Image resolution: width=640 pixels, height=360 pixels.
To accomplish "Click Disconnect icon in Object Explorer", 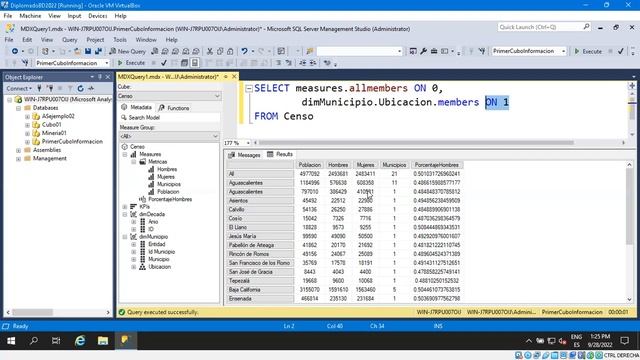I will pos(50,88).
